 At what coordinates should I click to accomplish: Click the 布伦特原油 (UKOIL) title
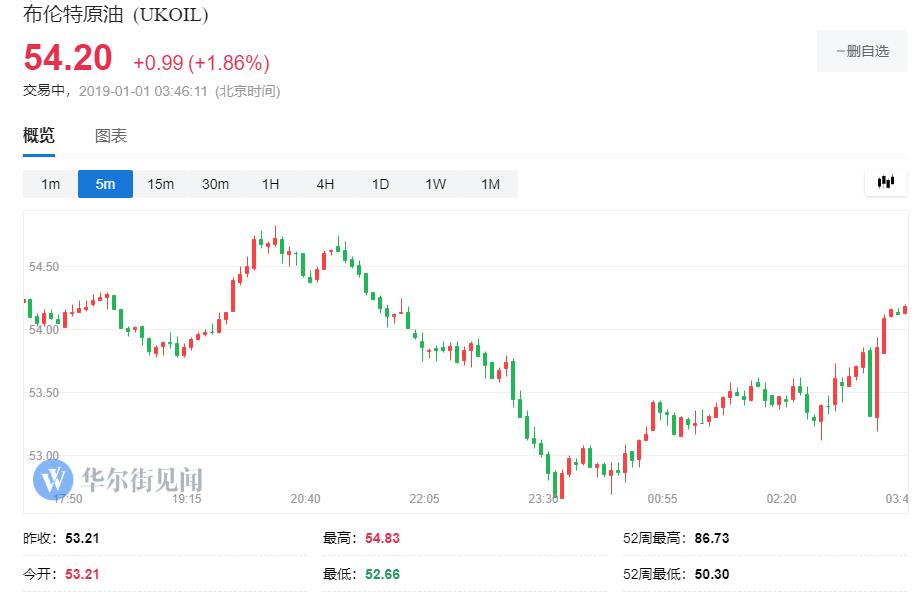pos(116,16)
